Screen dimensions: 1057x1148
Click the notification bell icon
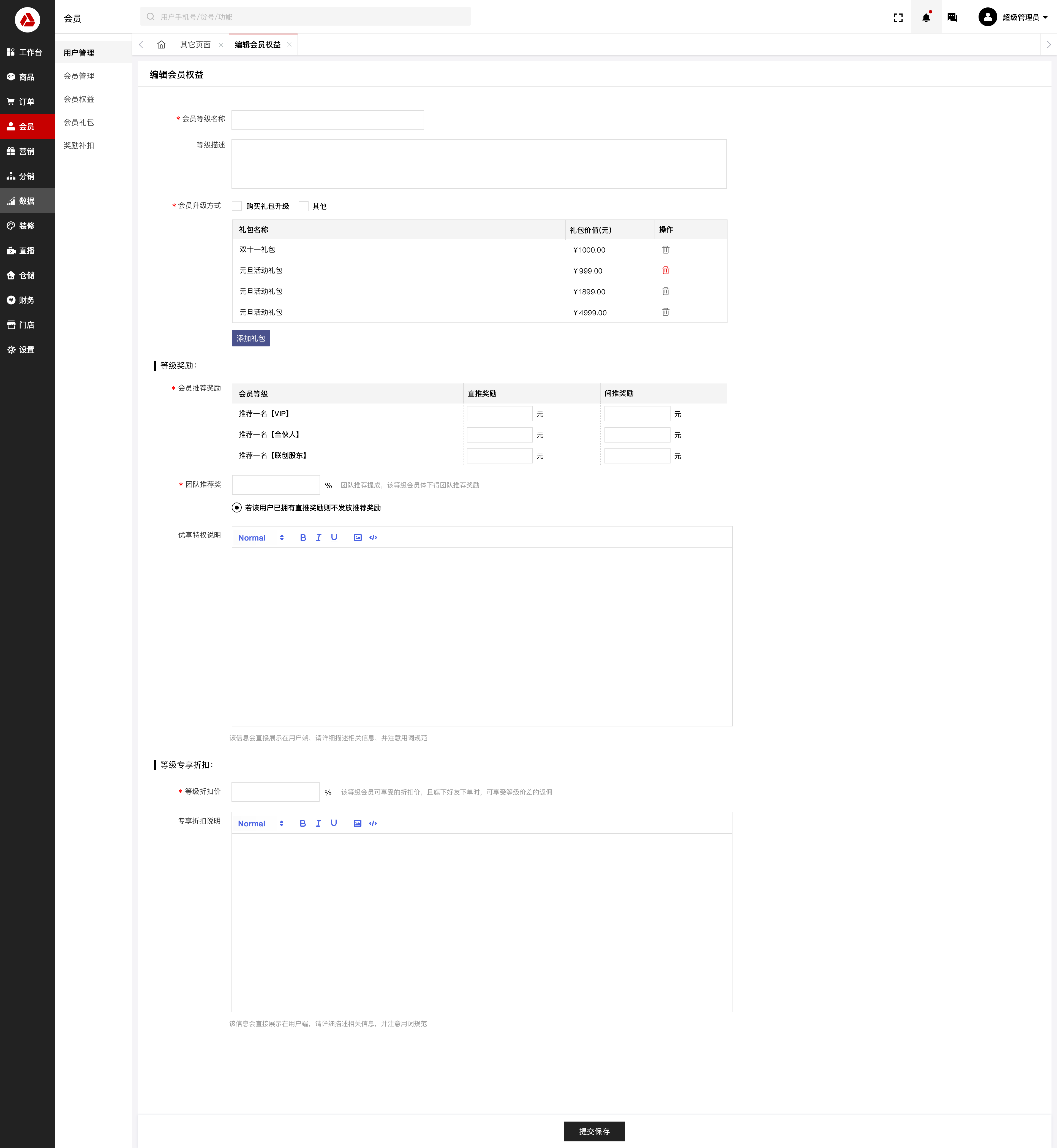coord(926,18)
